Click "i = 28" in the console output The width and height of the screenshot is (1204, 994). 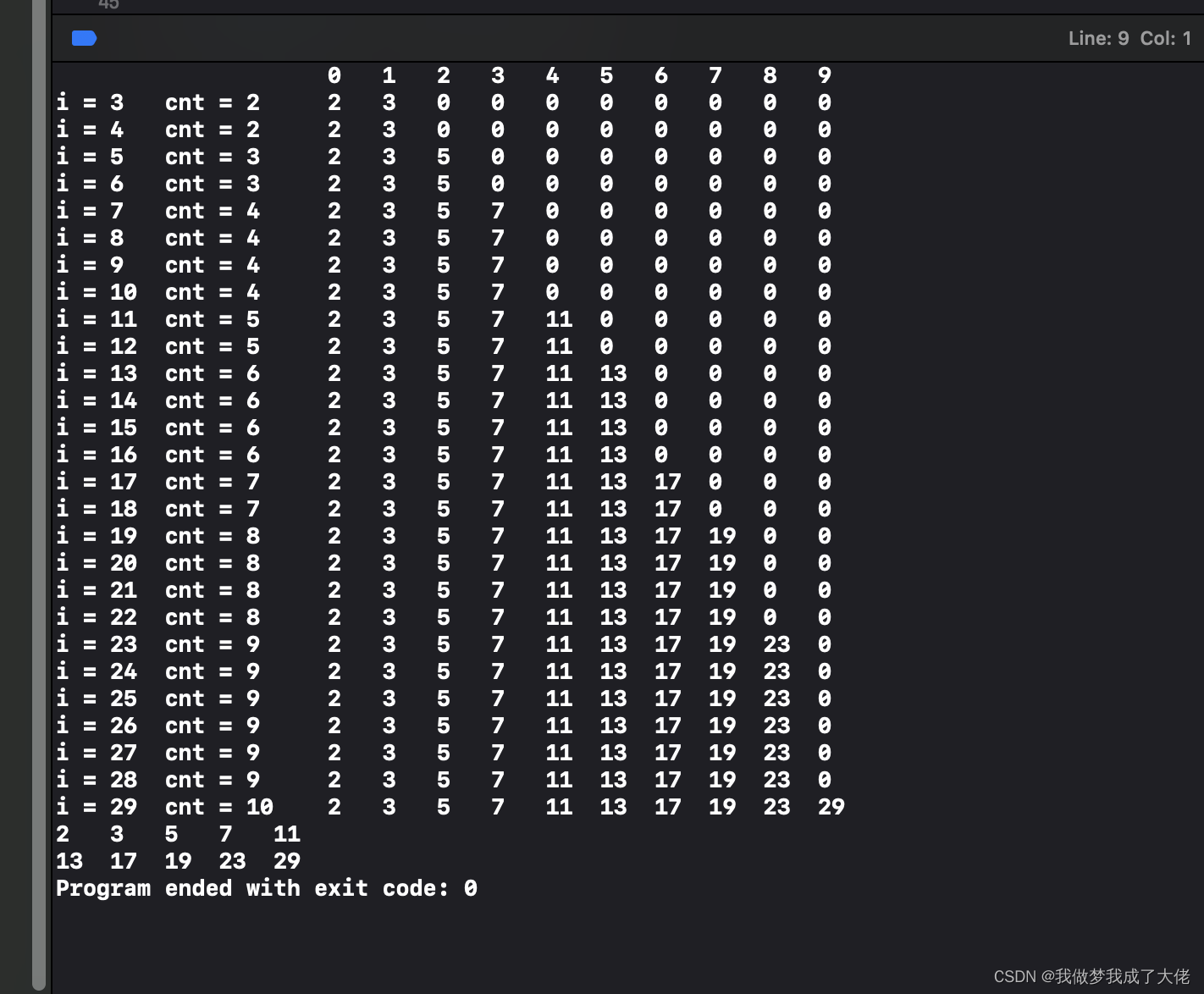(97, 780)
